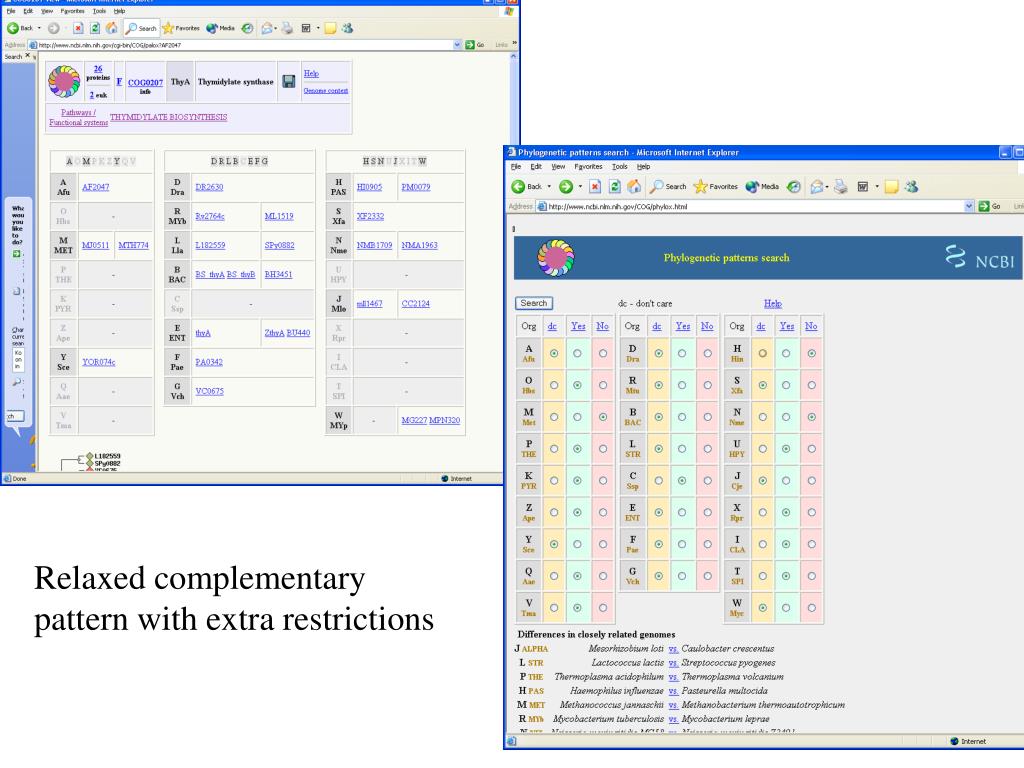Click Forward arrow in Phylogenetic patterns window
This screenshot has height=768, width=1024.
tap(566, 187)
